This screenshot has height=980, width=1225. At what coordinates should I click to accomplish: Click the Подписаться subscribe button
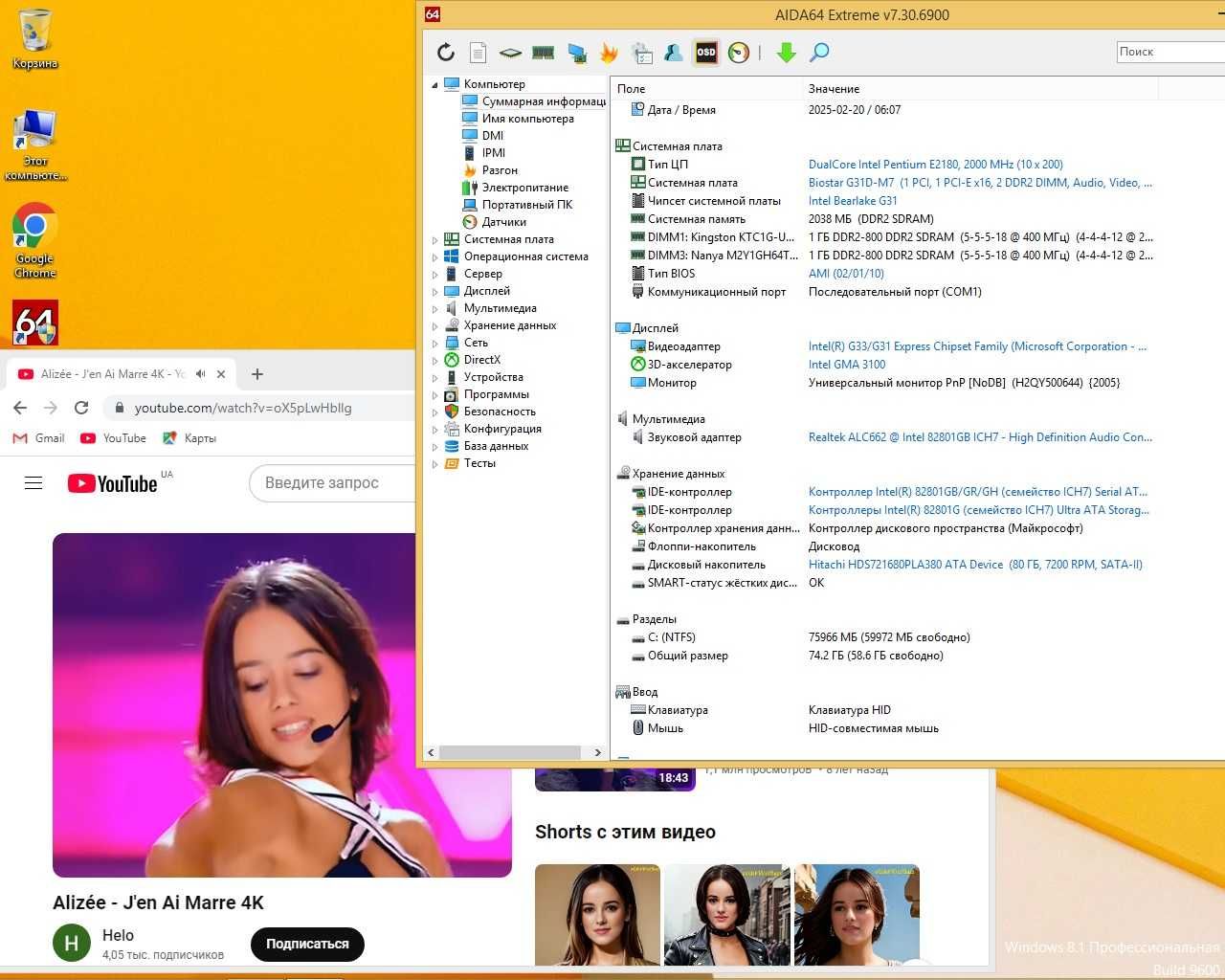307,944
